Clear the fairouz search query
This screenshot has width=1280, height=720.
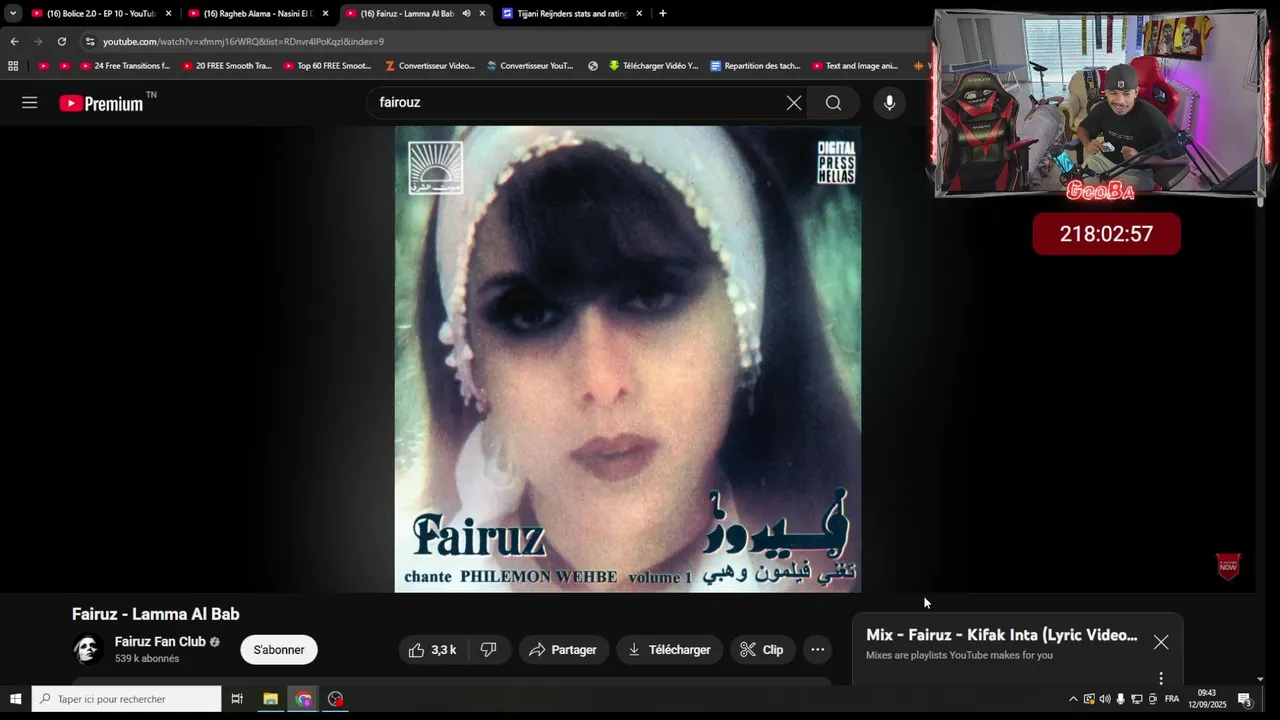click(794, 103)
